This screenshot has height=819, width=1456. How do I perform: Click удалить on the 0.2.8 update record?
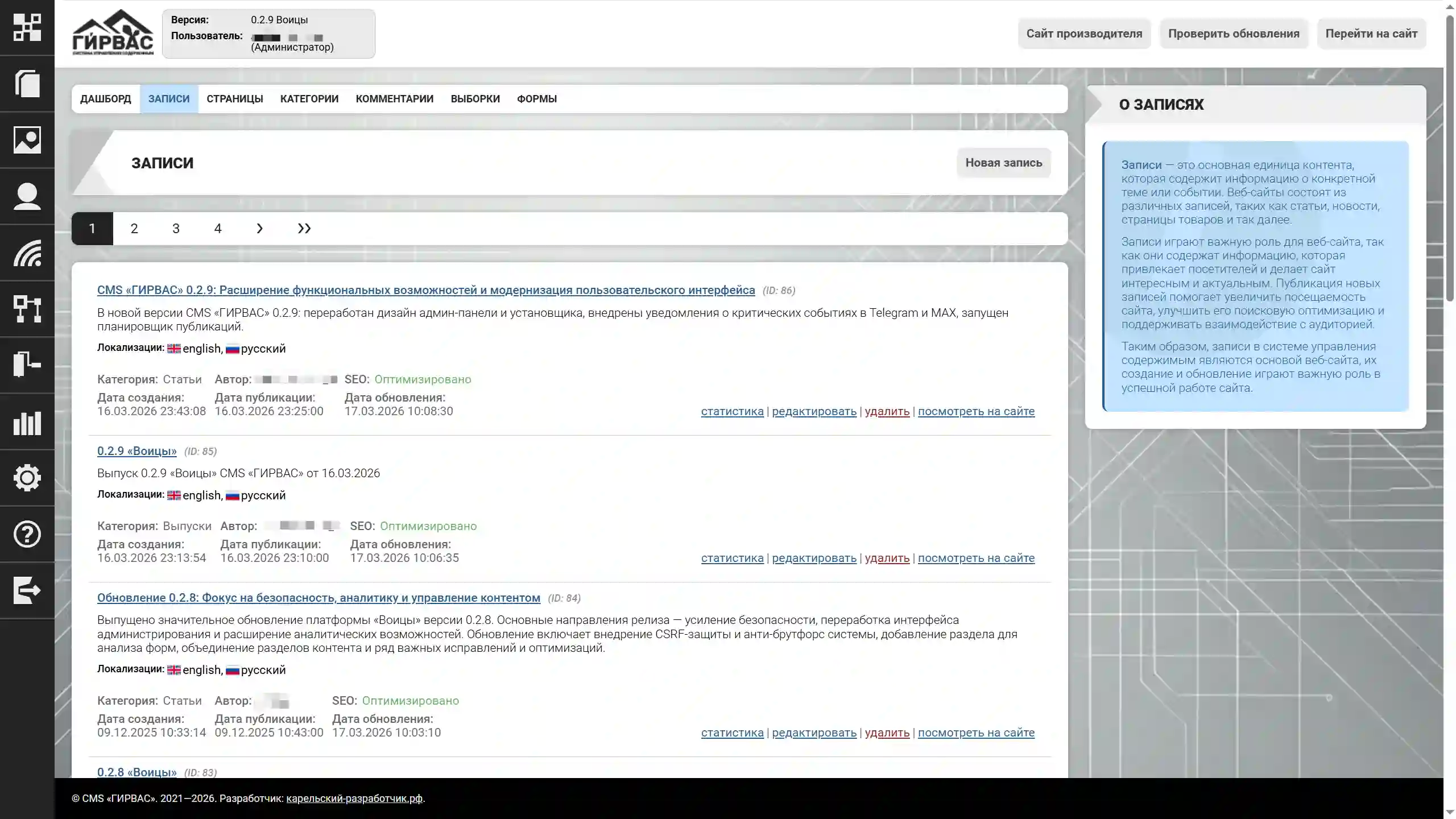pos(887,733)
